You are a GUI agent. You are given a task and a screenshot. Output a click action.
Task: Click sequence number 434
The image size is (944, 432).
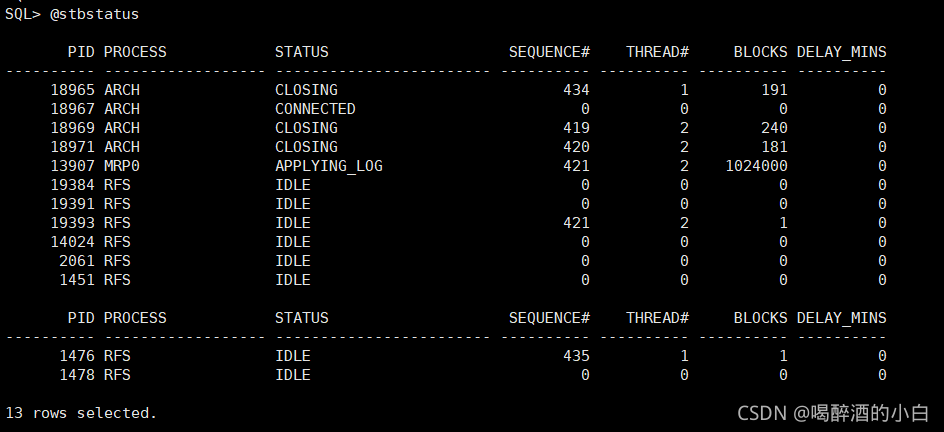click(x=576, y=90)
